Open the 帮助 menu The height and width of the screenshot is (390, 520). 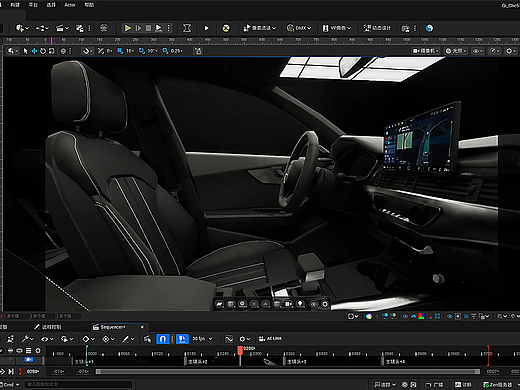pos(89,5)
